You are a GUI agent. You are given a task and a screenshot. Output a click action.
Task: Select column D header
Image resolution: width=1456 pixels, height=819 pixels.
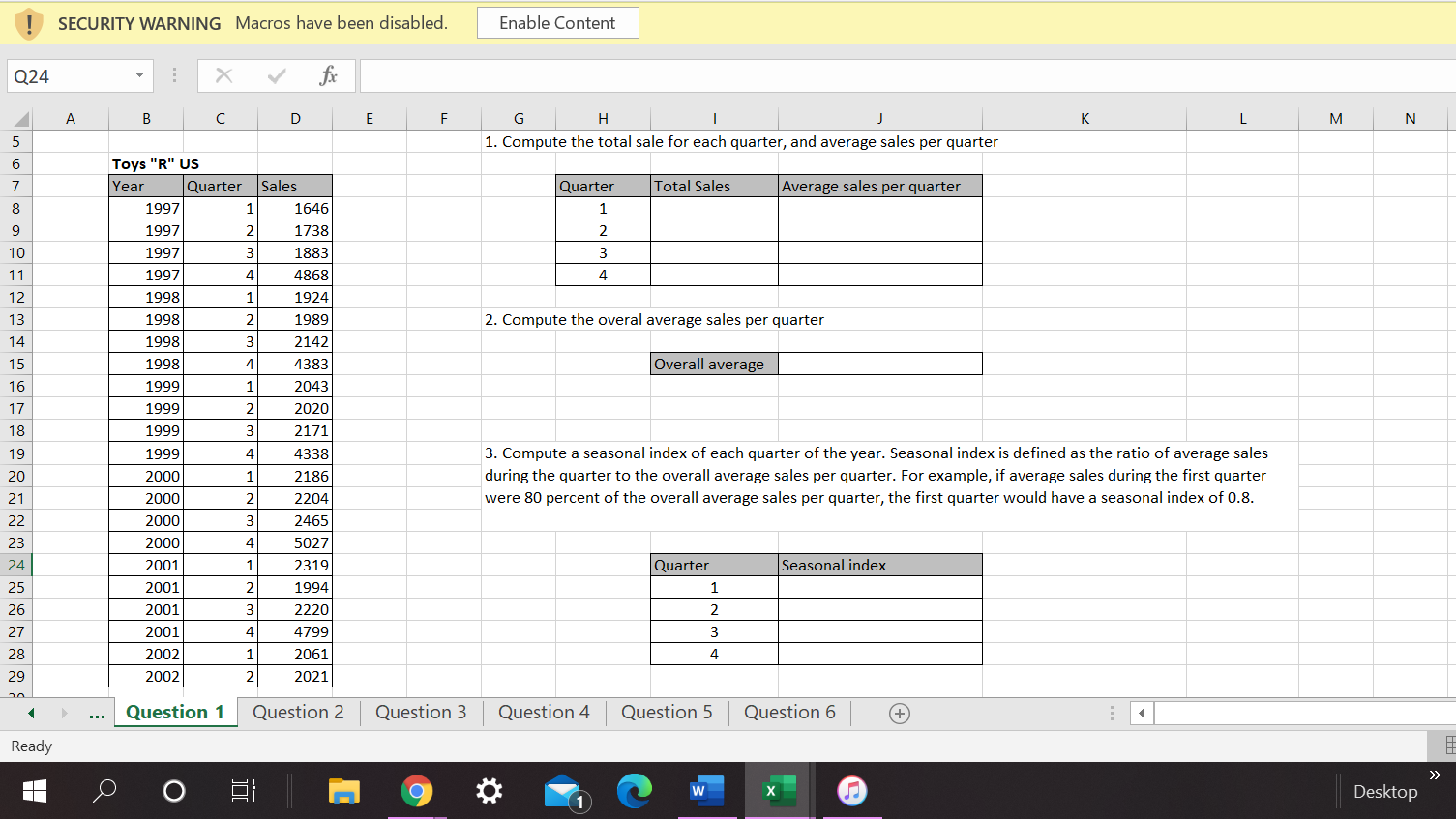click(295, 119)
